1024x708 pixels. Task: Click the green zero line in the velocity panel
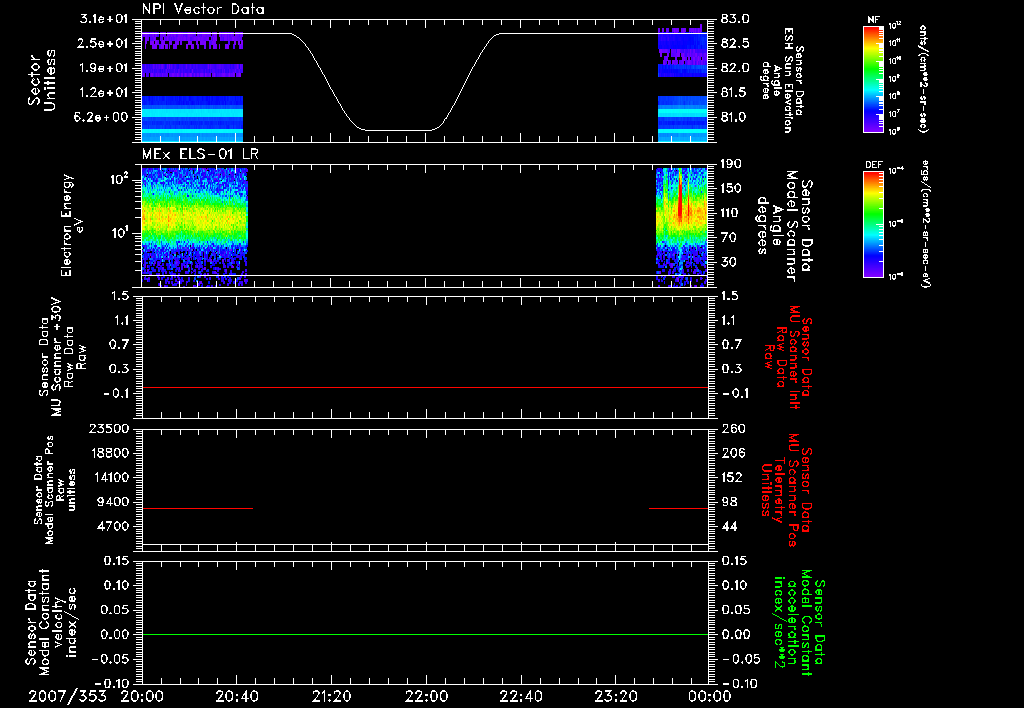424,634
